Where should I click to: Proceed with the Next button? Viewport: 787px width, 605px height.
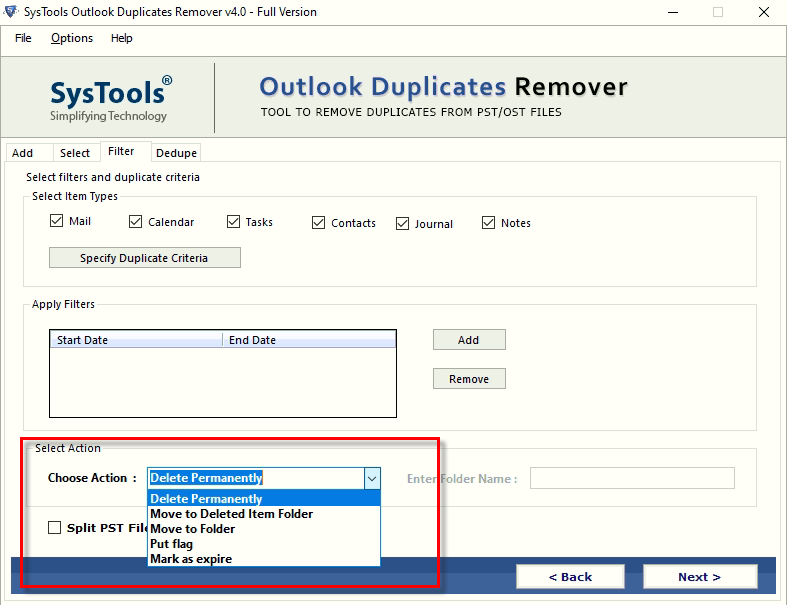[700, 577]
